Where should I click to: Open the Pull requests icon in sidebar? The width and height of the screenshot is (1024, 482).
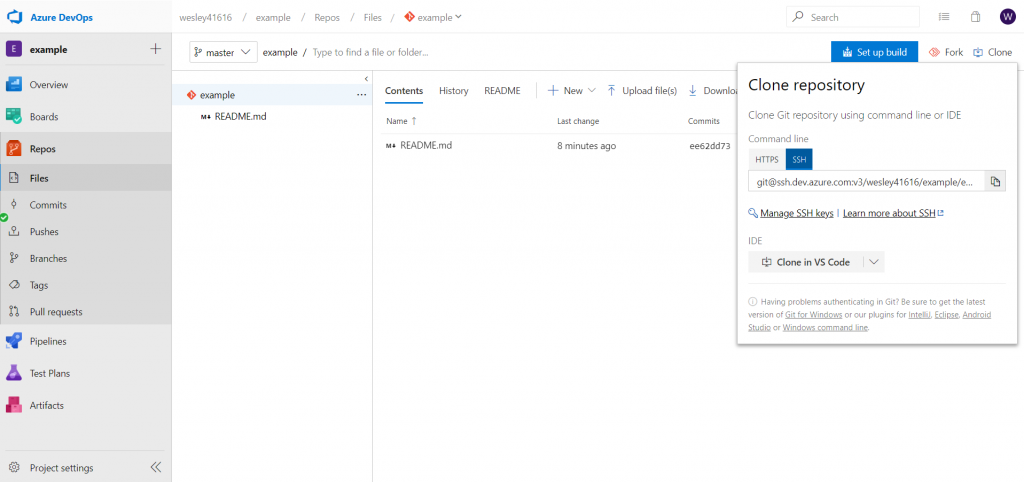[14, 312]
